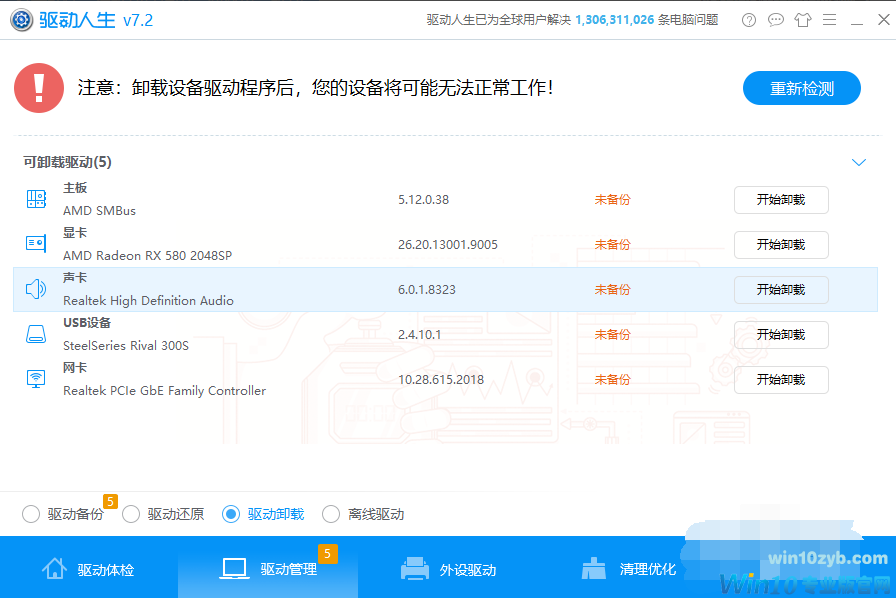Select the Realtek audio speaker icon
Screen dimensions: 896x598
click(36, 289)
